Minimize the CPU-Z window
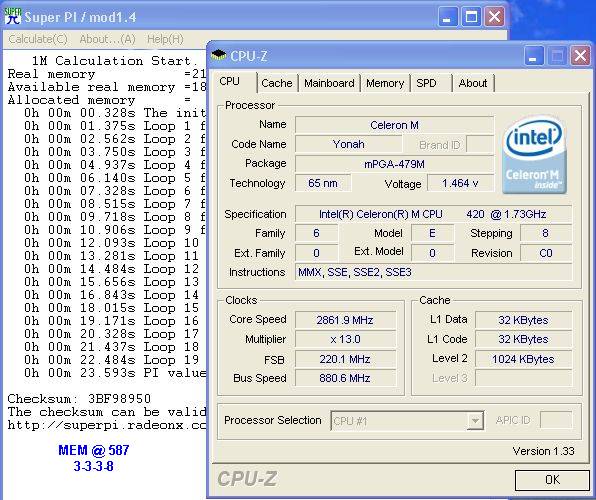 [533, 56]
